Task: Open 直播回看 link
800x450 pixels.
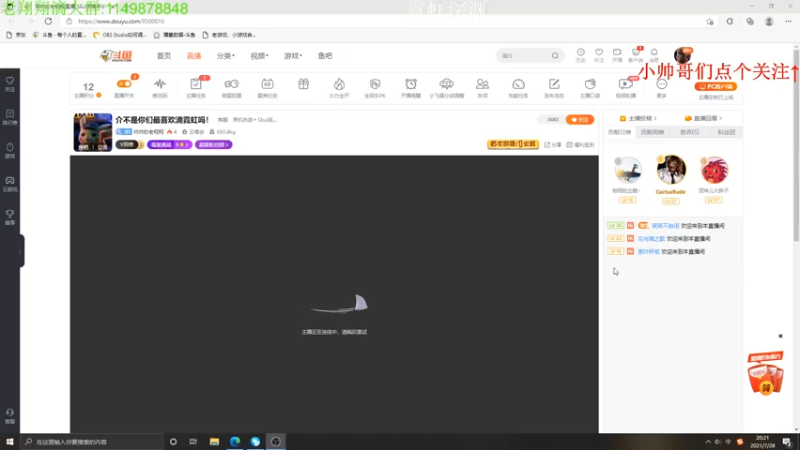Action: coord(703,118)
